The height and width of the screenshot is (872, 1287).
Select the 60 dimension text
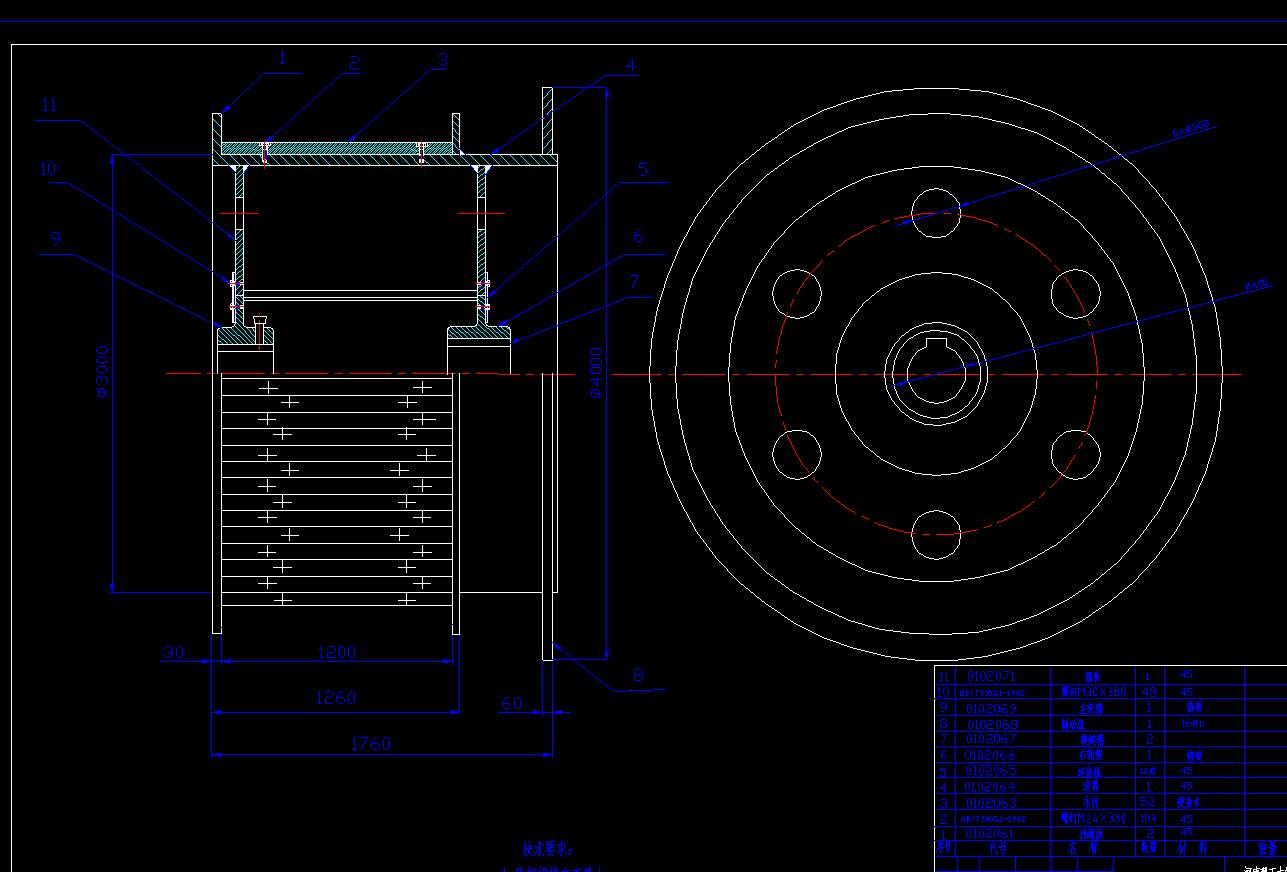[511, 703]
